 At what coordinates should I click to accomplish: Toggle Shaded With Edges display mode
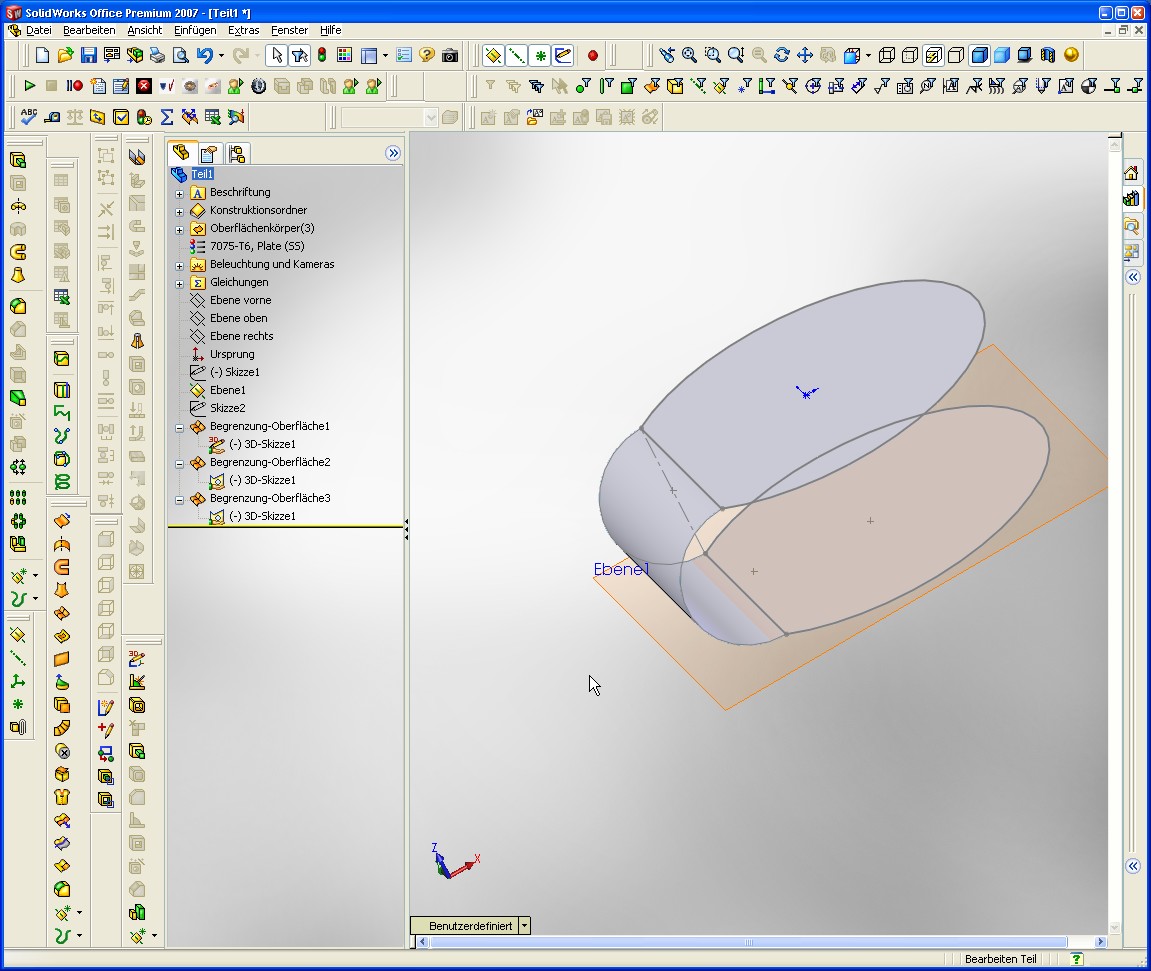(x=979, y=56)
